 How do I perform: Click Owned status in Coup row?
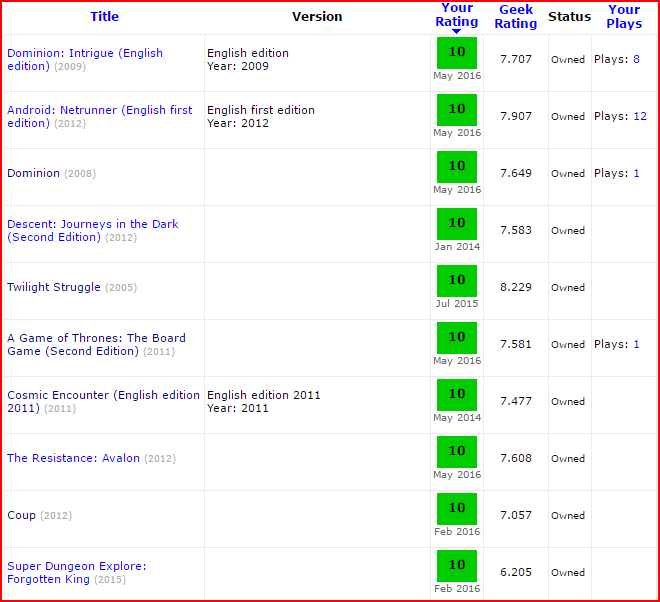568,516
